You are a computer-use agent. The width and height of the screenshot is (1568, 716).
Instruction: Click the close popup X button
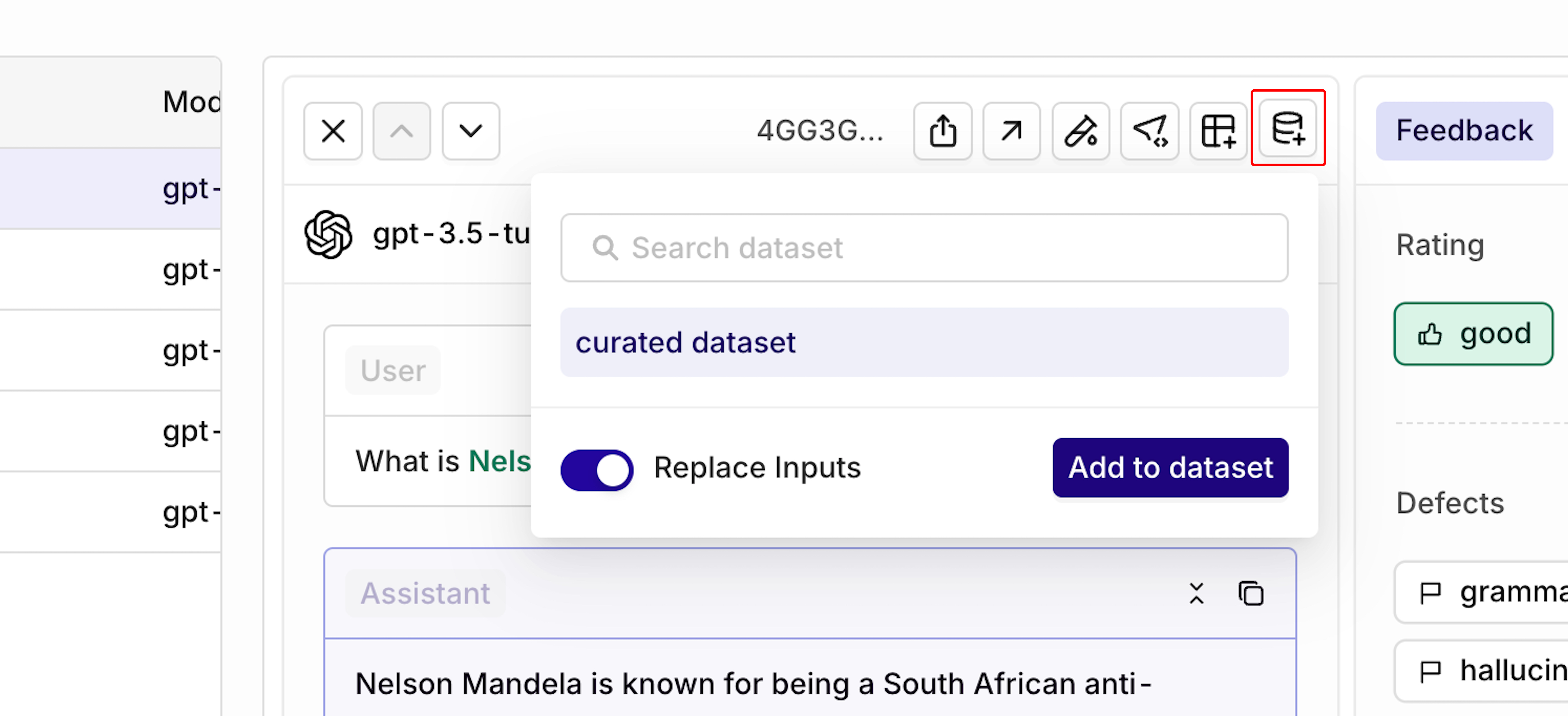tap(334, 130)
